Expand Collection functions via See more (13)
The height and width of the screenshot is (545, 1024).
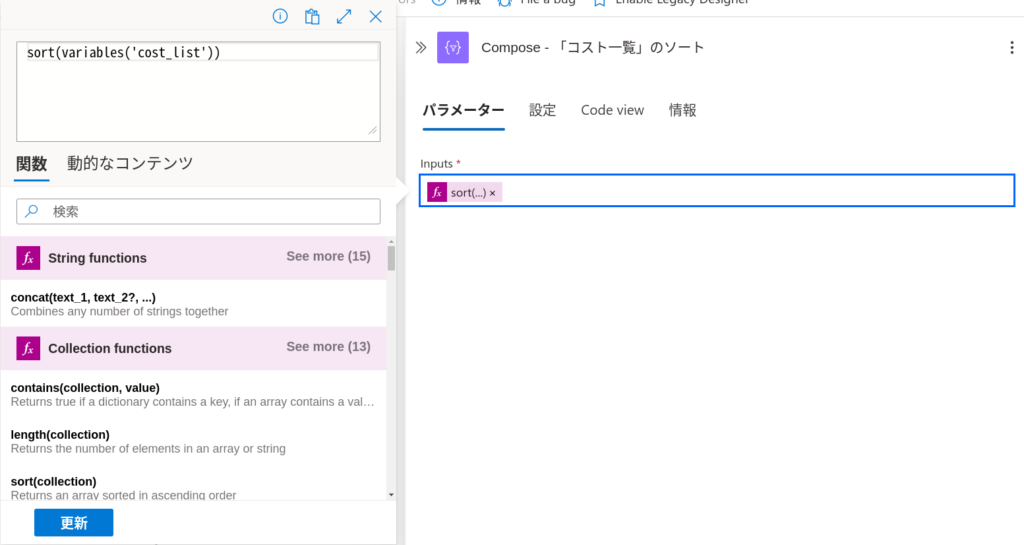click(328, 347)
